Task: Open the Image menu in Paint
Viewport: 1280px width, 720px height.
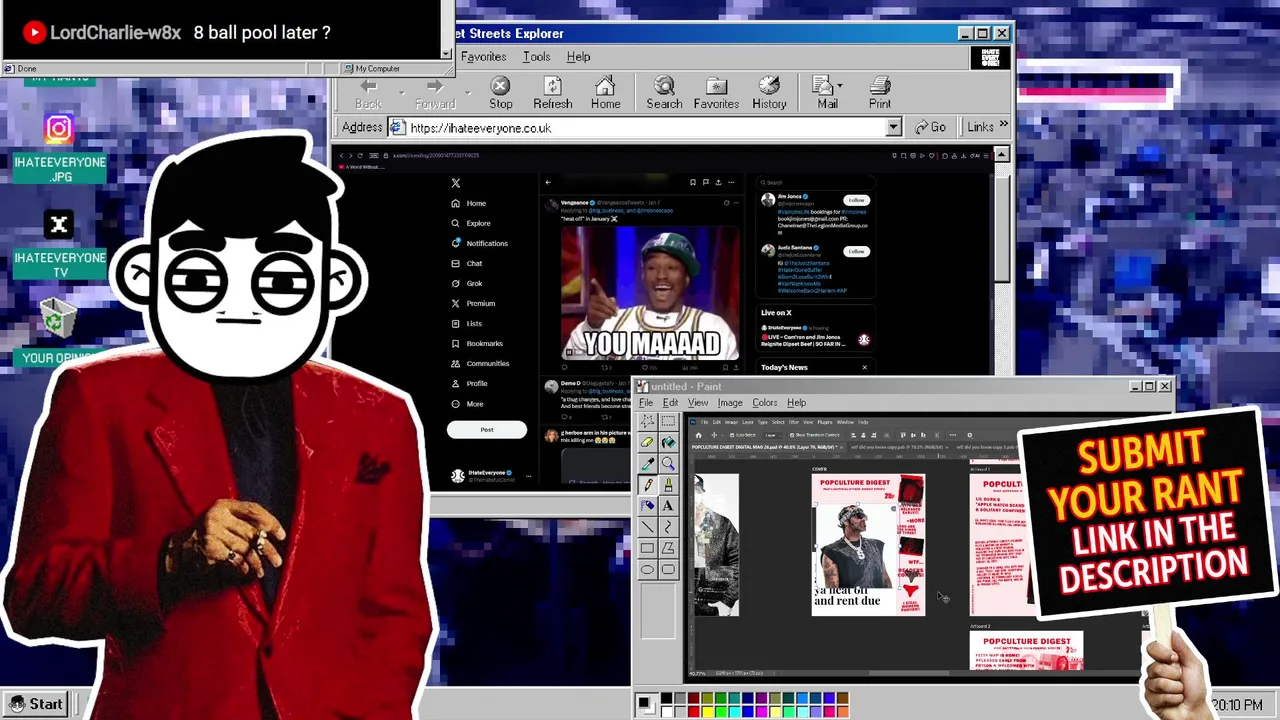Action: [x=730, y=403]
